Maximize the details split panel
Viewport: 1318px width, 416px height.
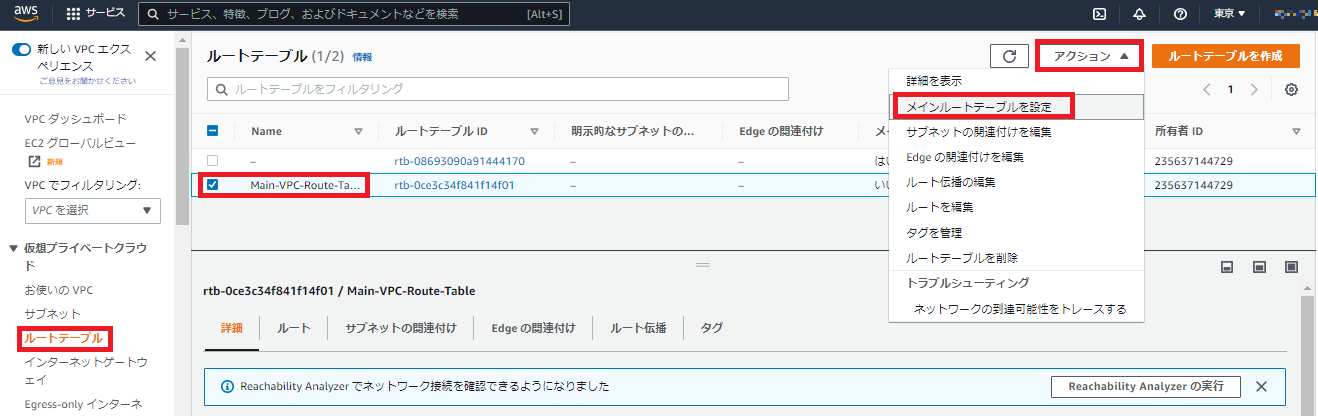coord(1291,267)
